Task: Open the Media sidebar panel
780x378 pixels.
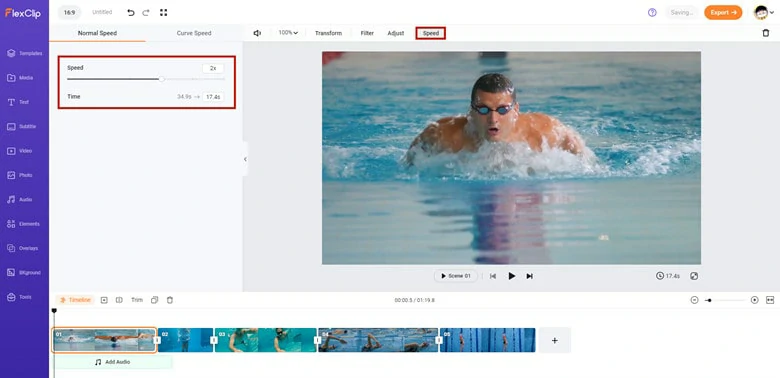Action: (x=20, y=78)
